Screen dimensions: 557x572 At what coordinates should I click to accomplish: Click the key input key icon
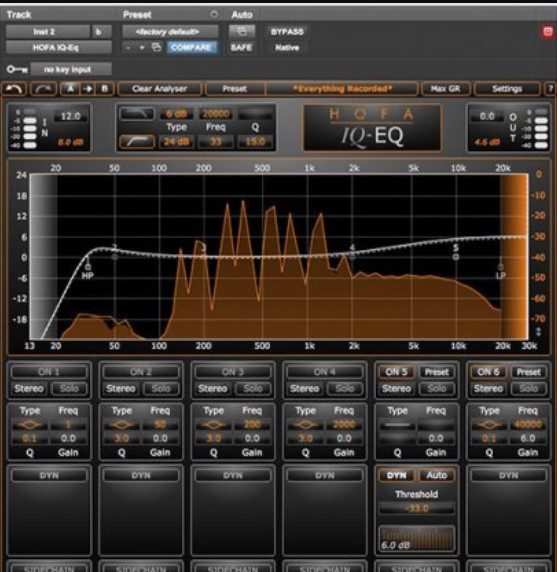(x=17, y=69)
